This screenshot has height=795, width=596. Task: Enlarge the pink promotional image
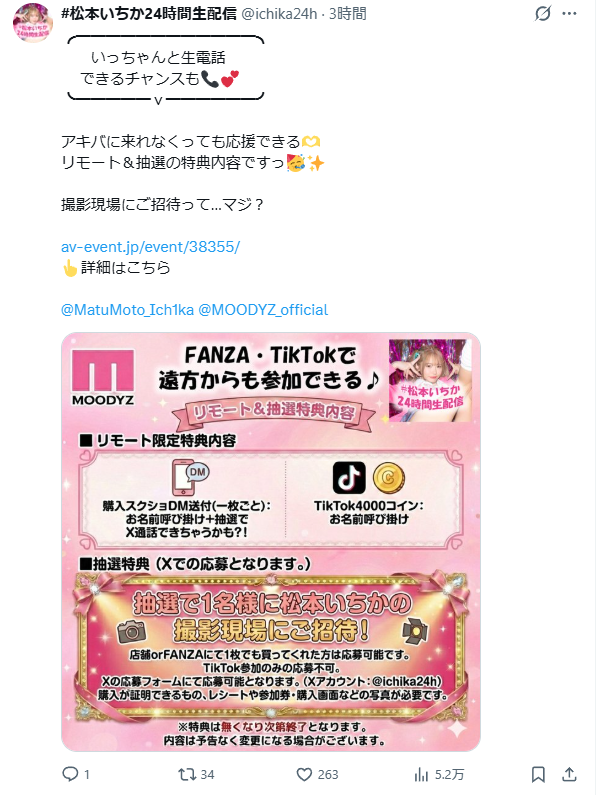271,541
